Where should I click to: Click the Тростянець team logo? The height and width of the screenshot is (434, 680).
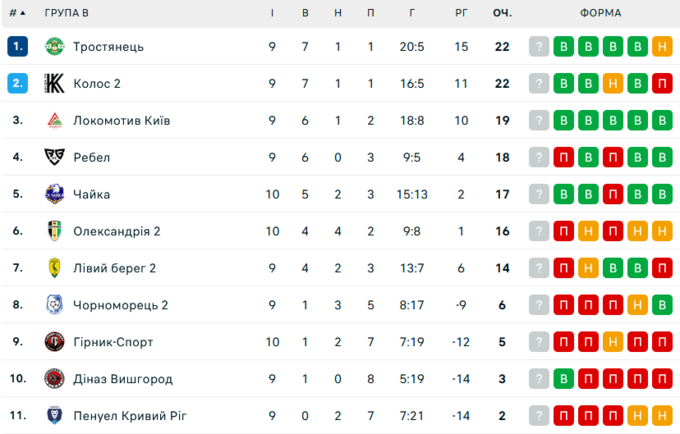pos(54,47)
